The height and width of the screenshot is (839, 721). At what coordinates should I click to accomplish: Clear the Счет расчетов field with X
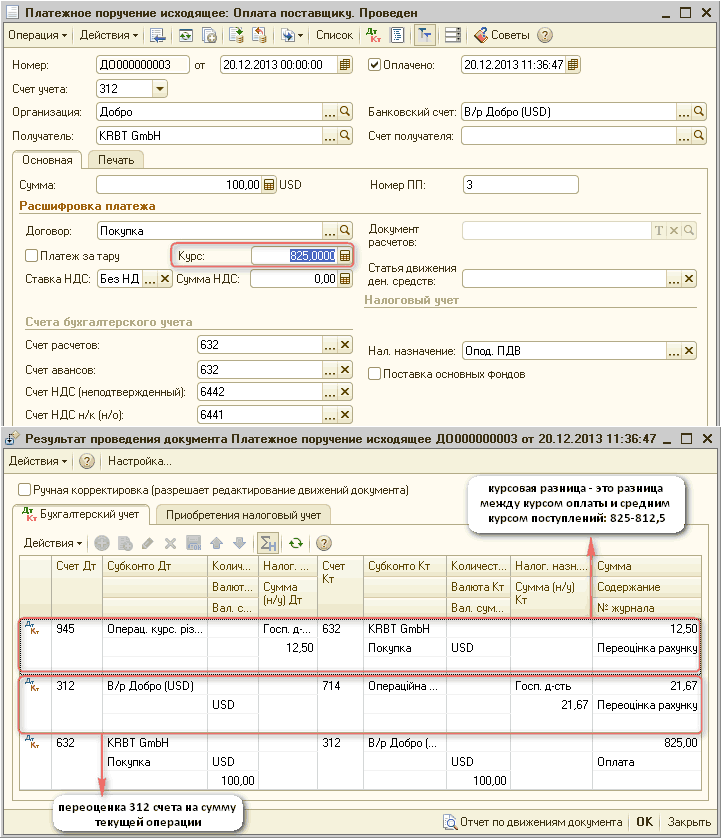click(x=345, y=345)
